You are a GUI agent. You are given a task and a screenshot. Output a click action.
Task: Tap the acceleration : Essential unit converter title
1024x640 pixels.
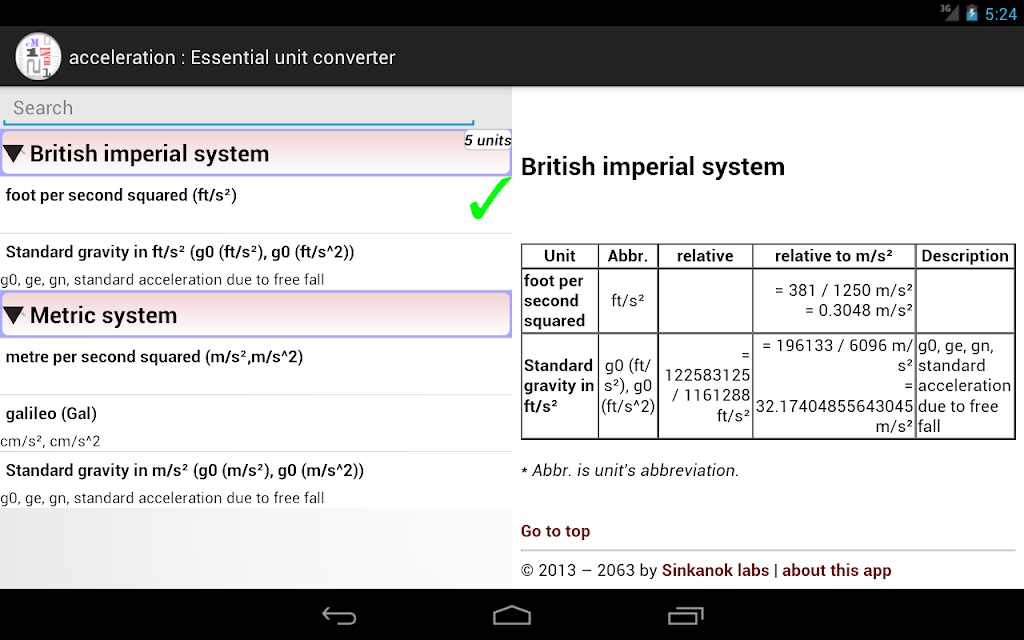[232, 57]
